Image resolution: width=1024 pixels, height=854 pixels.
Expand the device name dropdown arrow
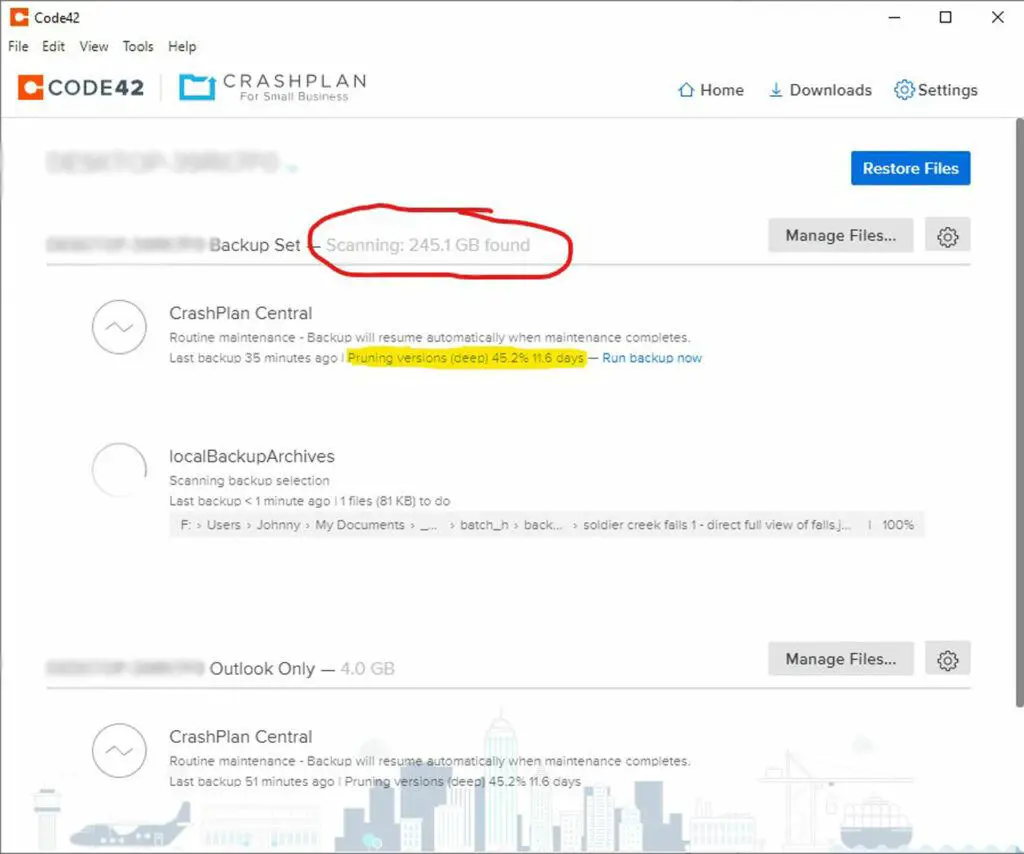(291, 168)
